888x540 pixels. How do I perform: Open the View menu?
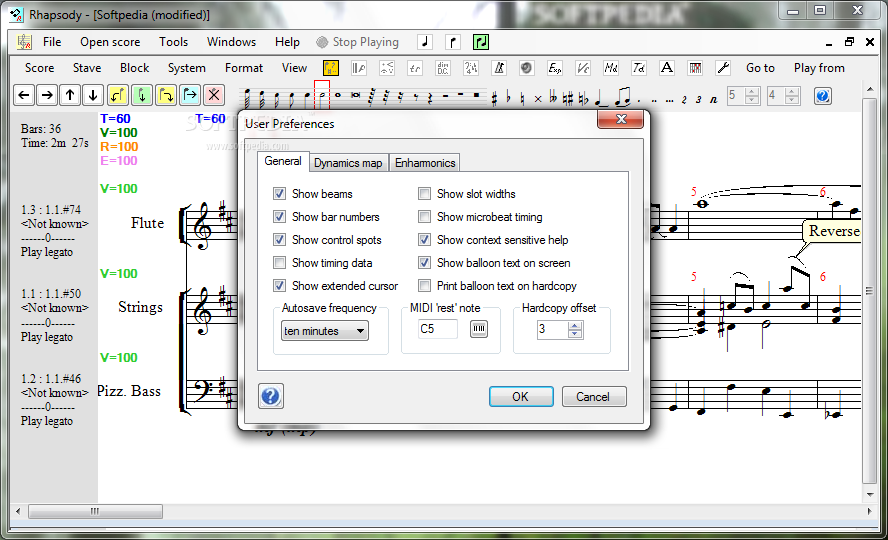click(x=294, y=68)
